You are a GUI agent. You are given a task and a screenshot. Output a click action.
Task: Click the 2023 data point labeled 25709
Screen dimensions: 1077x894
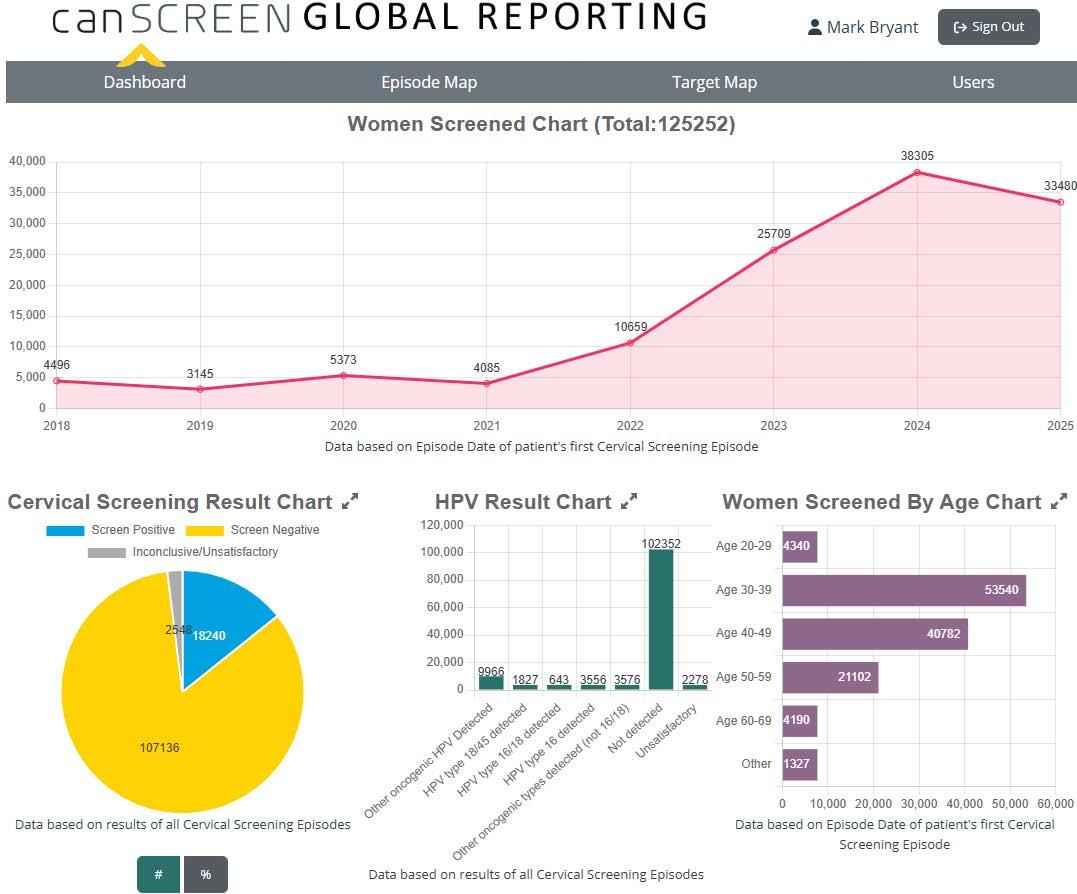coord(773,250)
